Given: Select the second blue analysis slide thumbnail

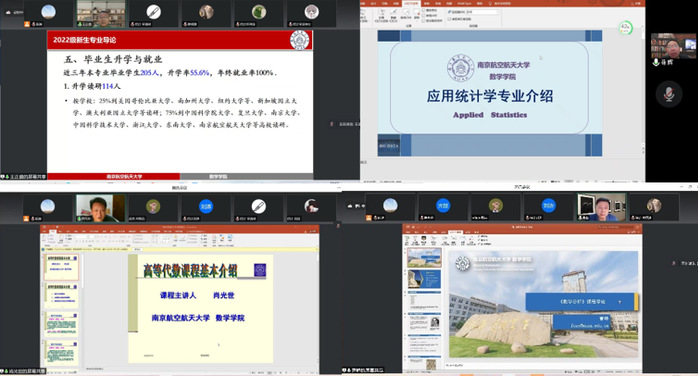Looking at the screenshot, I should click(x=425, y=279).
